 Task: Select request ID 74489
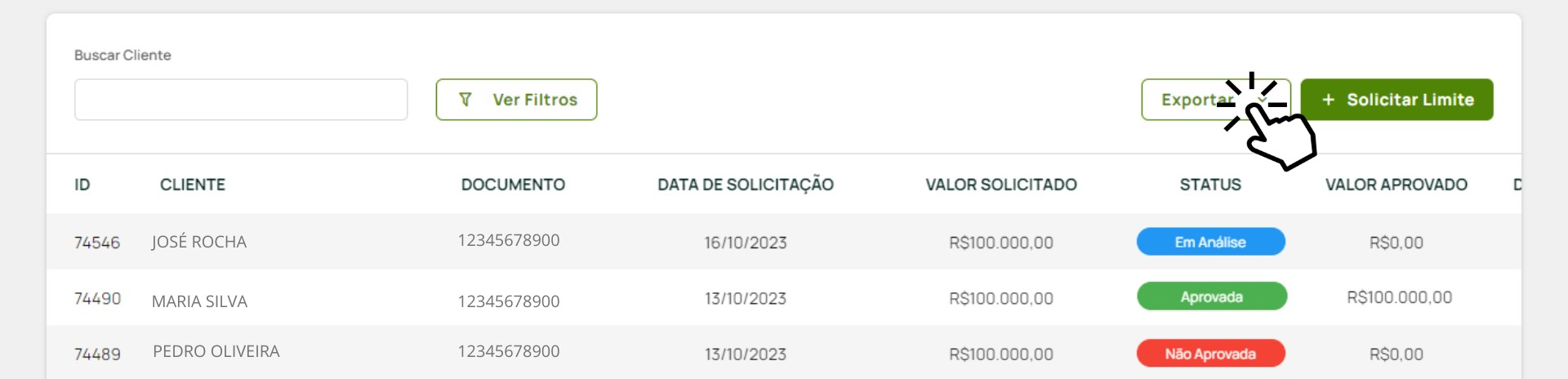pos(97,354)
